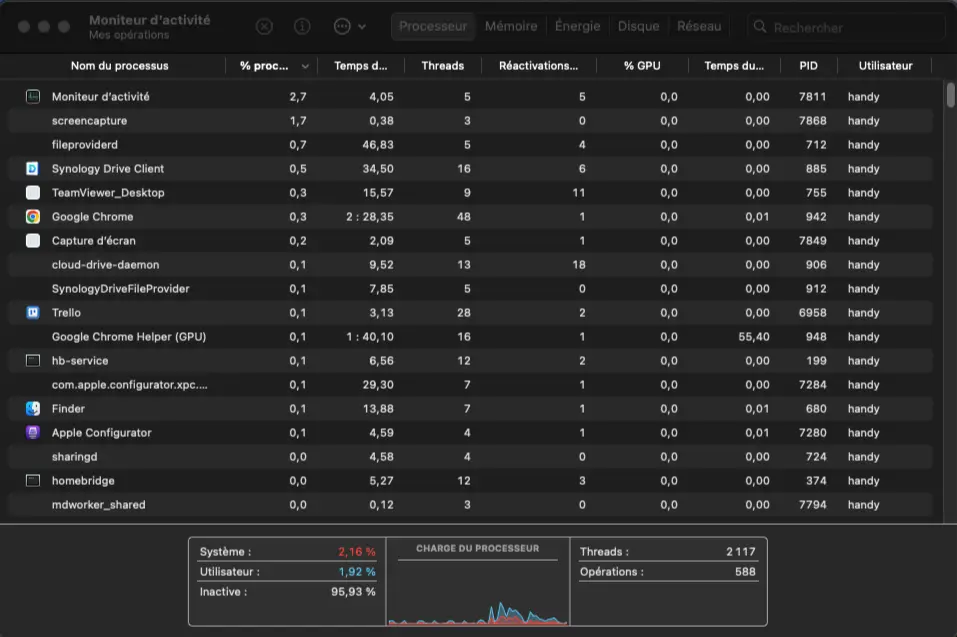Click the stop process (X) toolbar icon
The width and height of the screenshot is (957, 637).
pyautogui.click(x=264, y=27)
